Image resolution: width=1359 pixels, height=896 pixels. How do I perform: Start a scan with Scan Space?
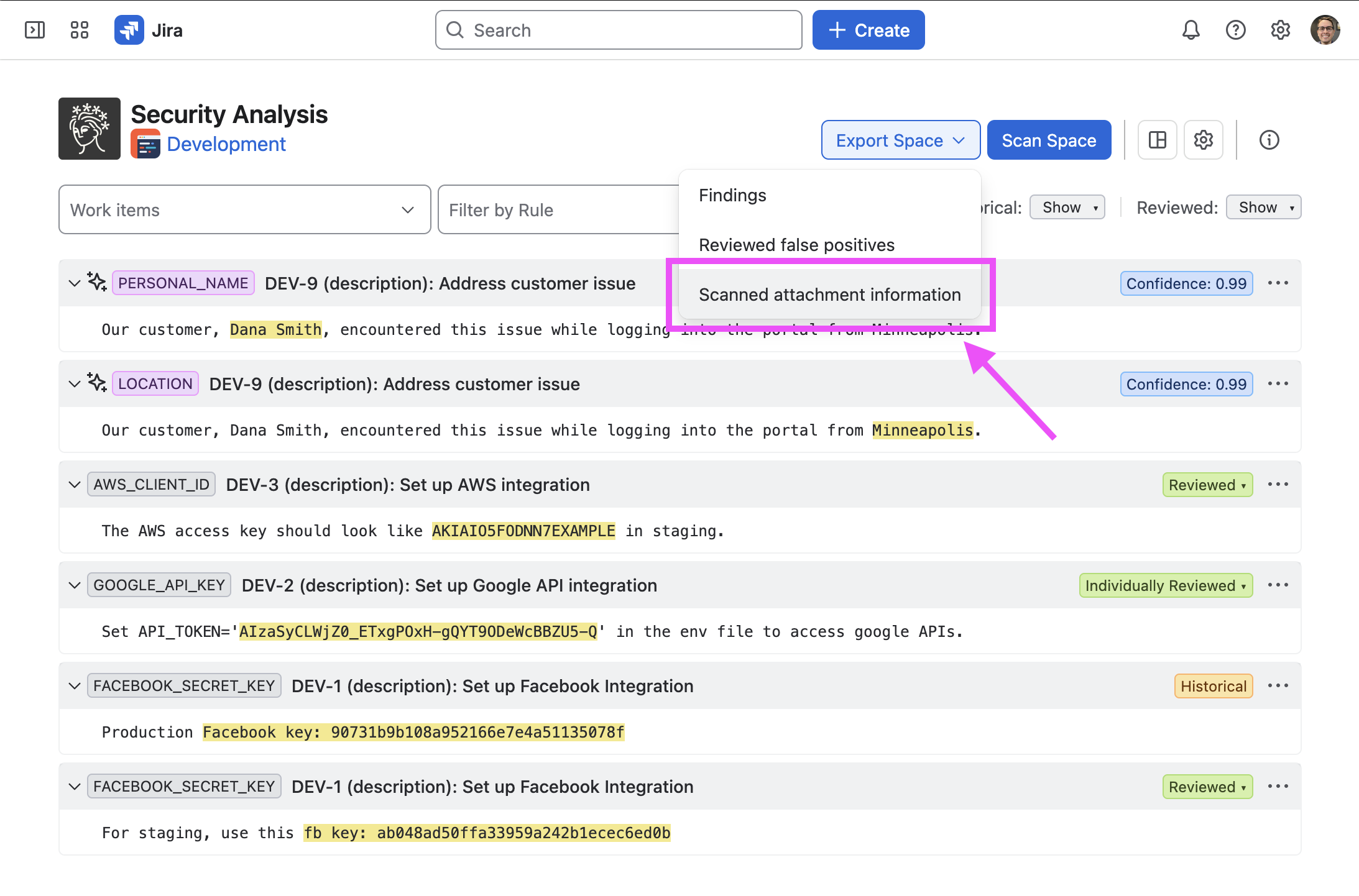coord(1049,140)
